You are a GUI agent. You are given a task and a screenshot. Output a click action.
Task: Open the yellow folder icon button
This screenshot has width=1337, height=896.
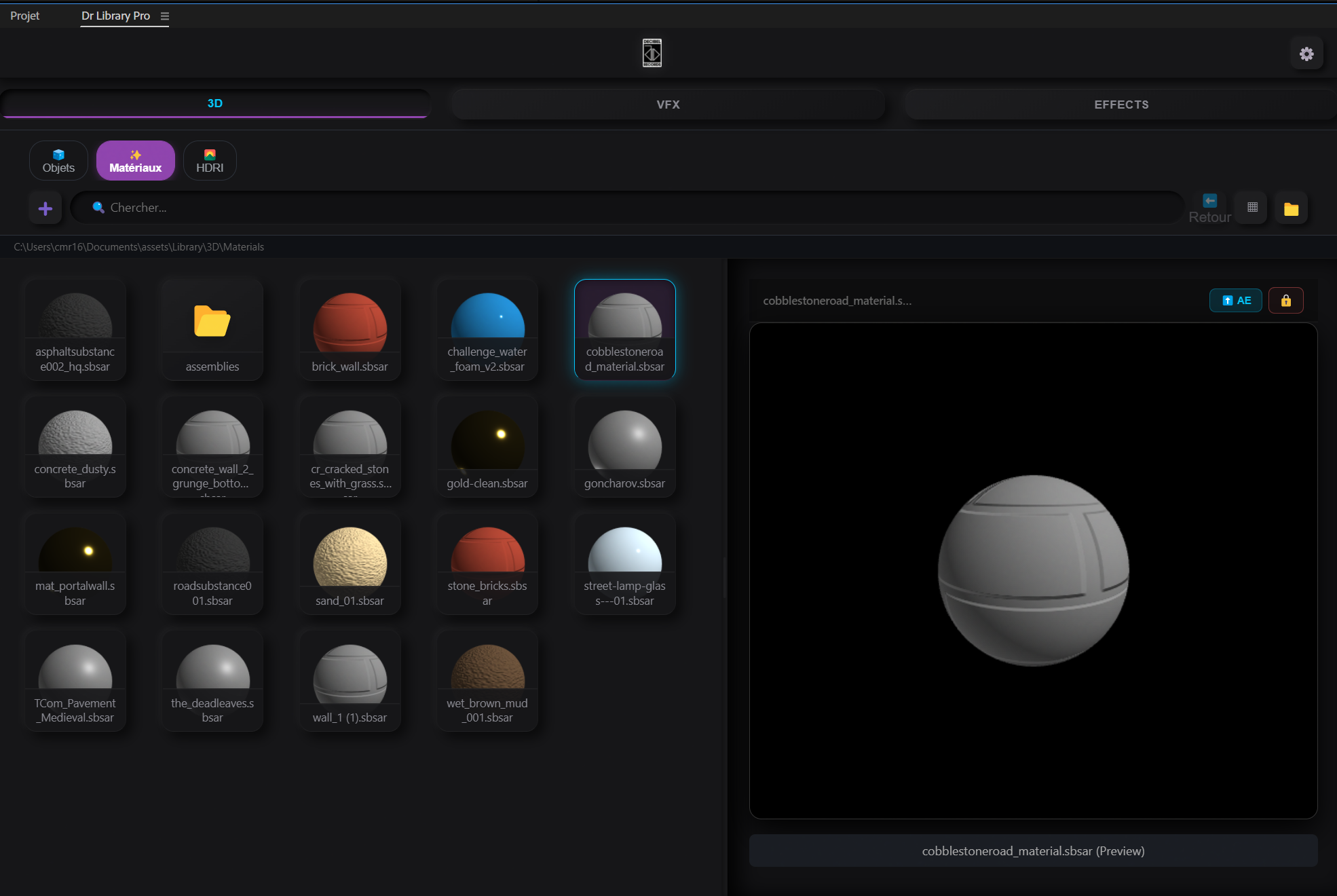[1291, 208]
